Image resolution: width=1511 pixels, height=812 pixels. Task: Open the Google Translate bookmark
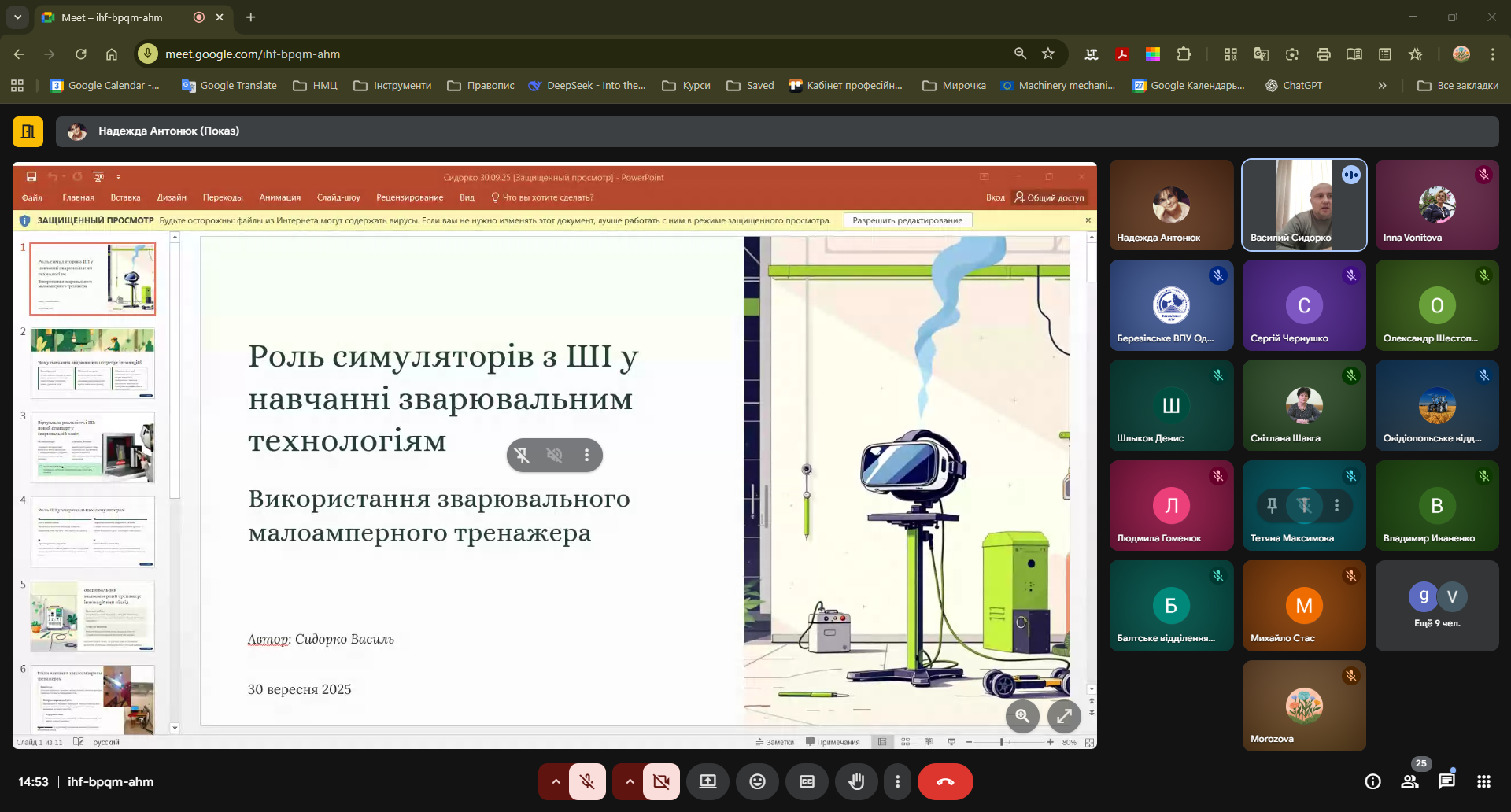pyautogui.click(x=229, y=86)
